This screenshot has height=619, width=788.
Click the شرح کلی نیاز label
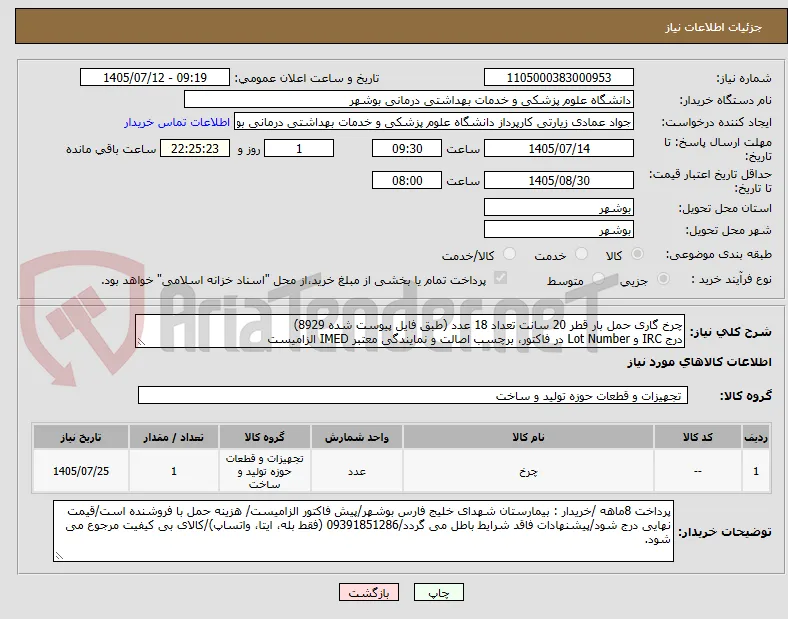pyautogui.click(x=731, y=332)
